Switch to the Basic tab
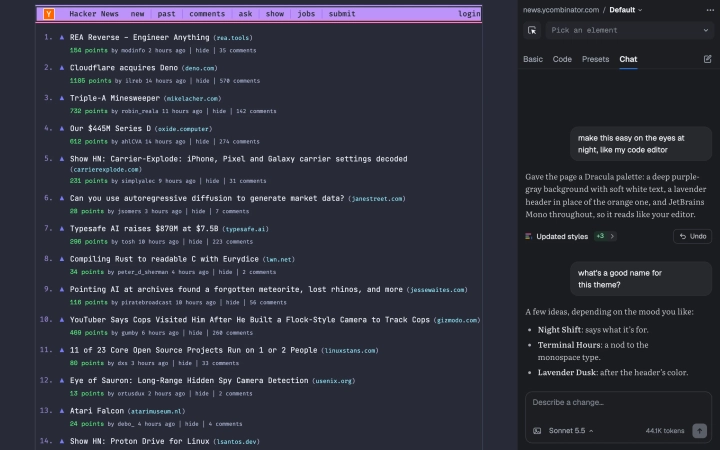720x450 pixels. point(533,59)
